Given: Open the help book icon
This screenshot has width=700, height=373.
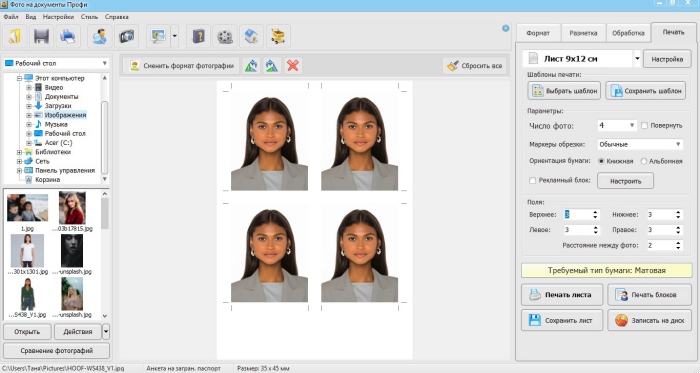Looking at the screenshot, I should click(x=198, y=36).
